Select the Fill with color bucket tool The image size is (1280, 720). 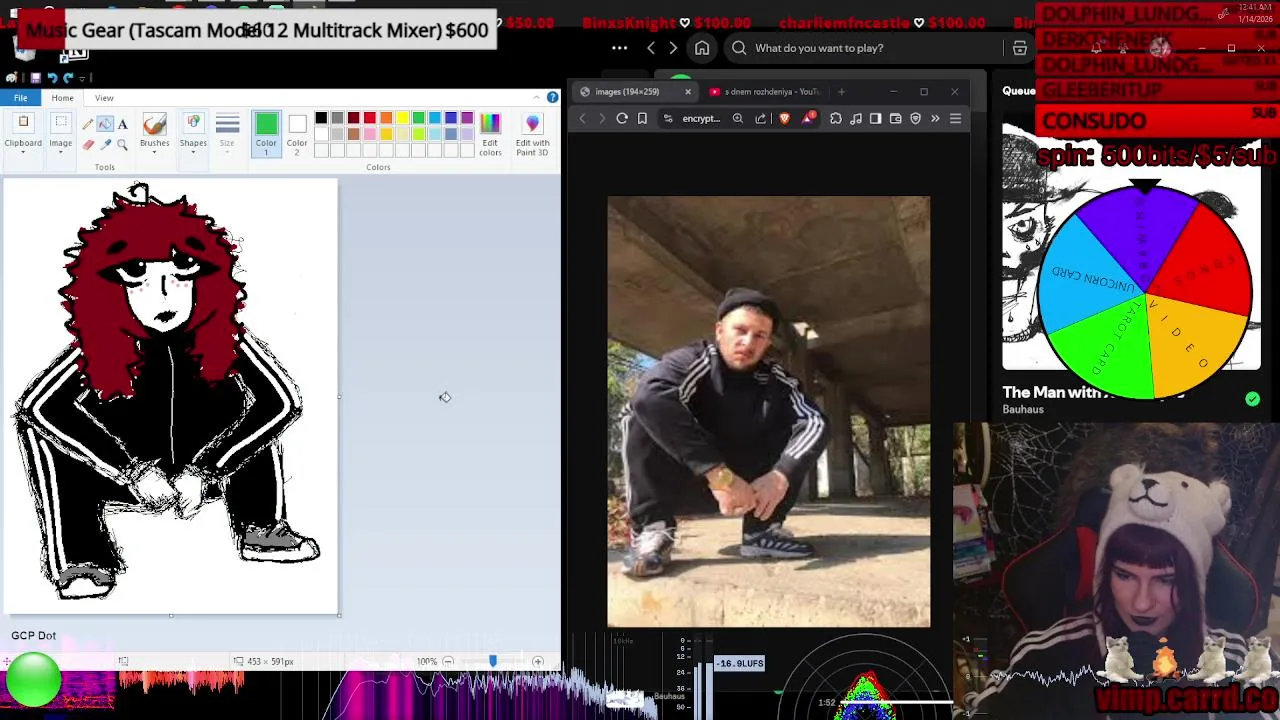(105, 124)
